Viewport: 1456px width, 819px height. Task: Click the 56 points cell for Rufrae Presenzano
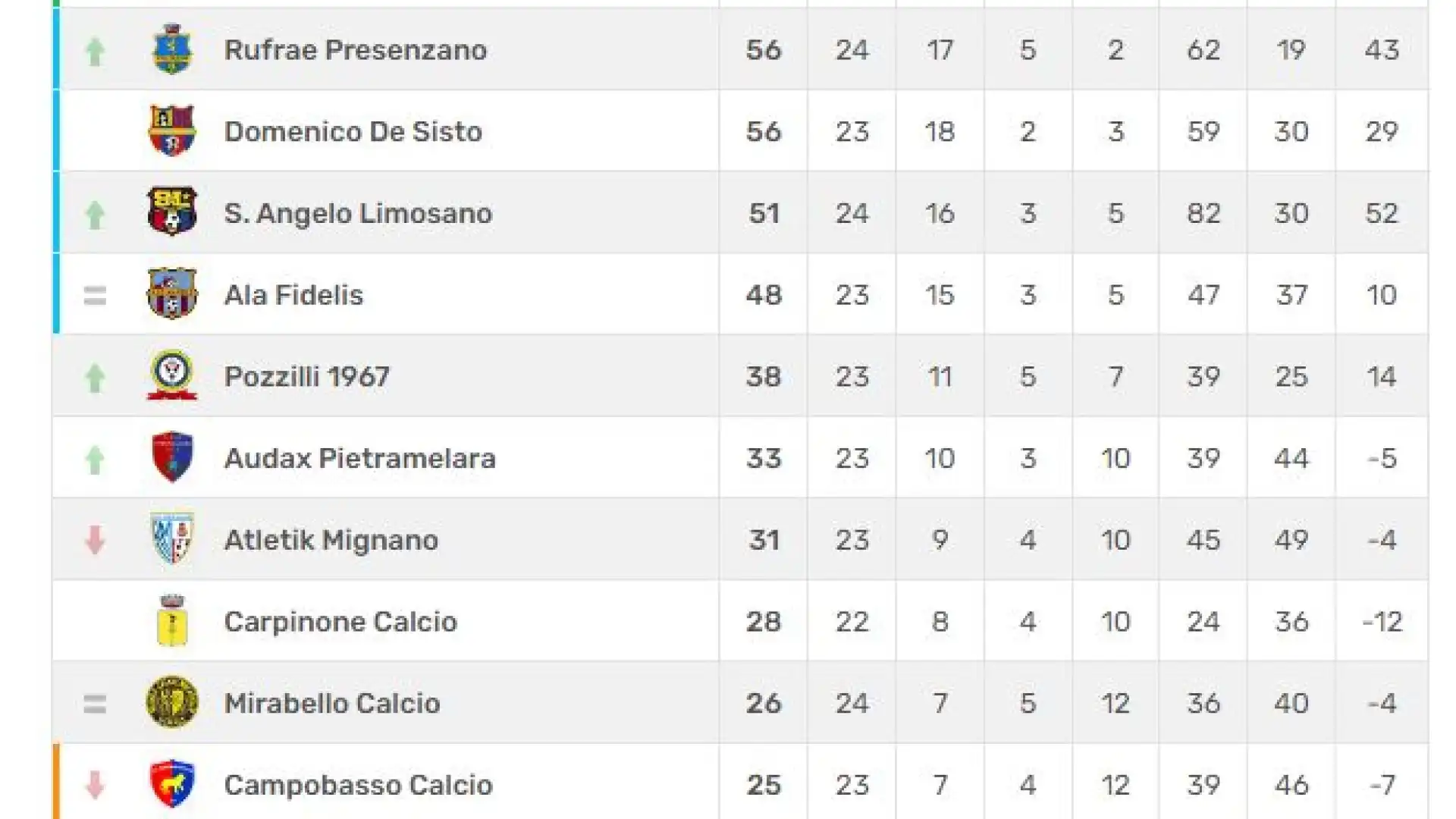764,50
